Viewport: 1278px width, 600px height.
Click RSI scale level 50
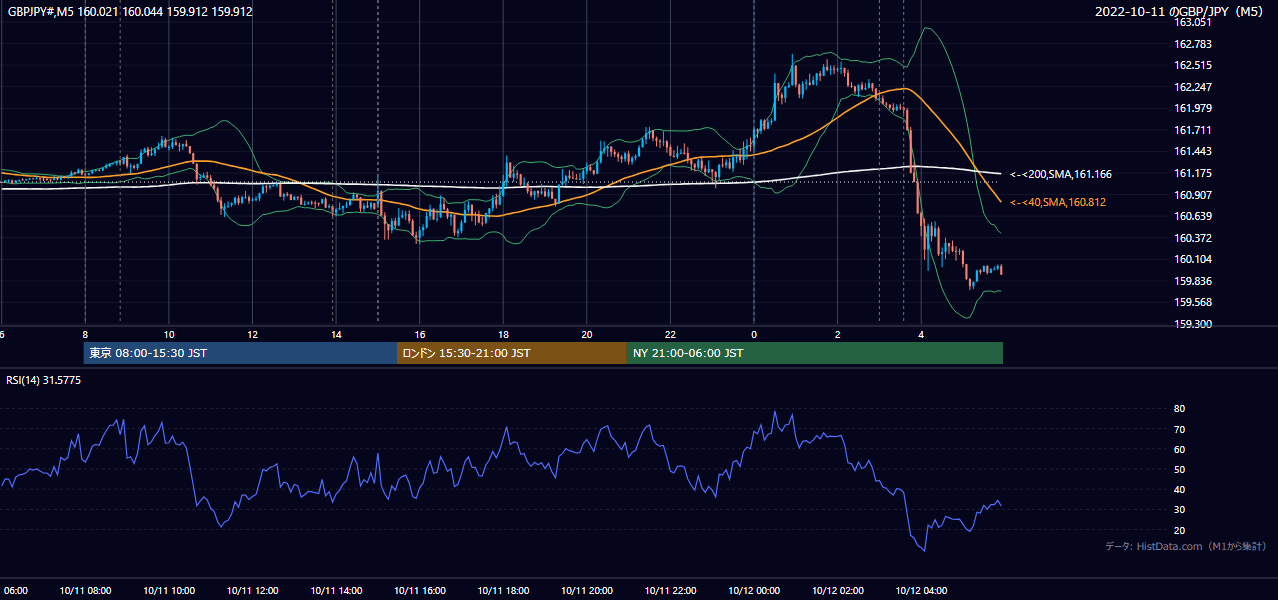(1179, 469)
